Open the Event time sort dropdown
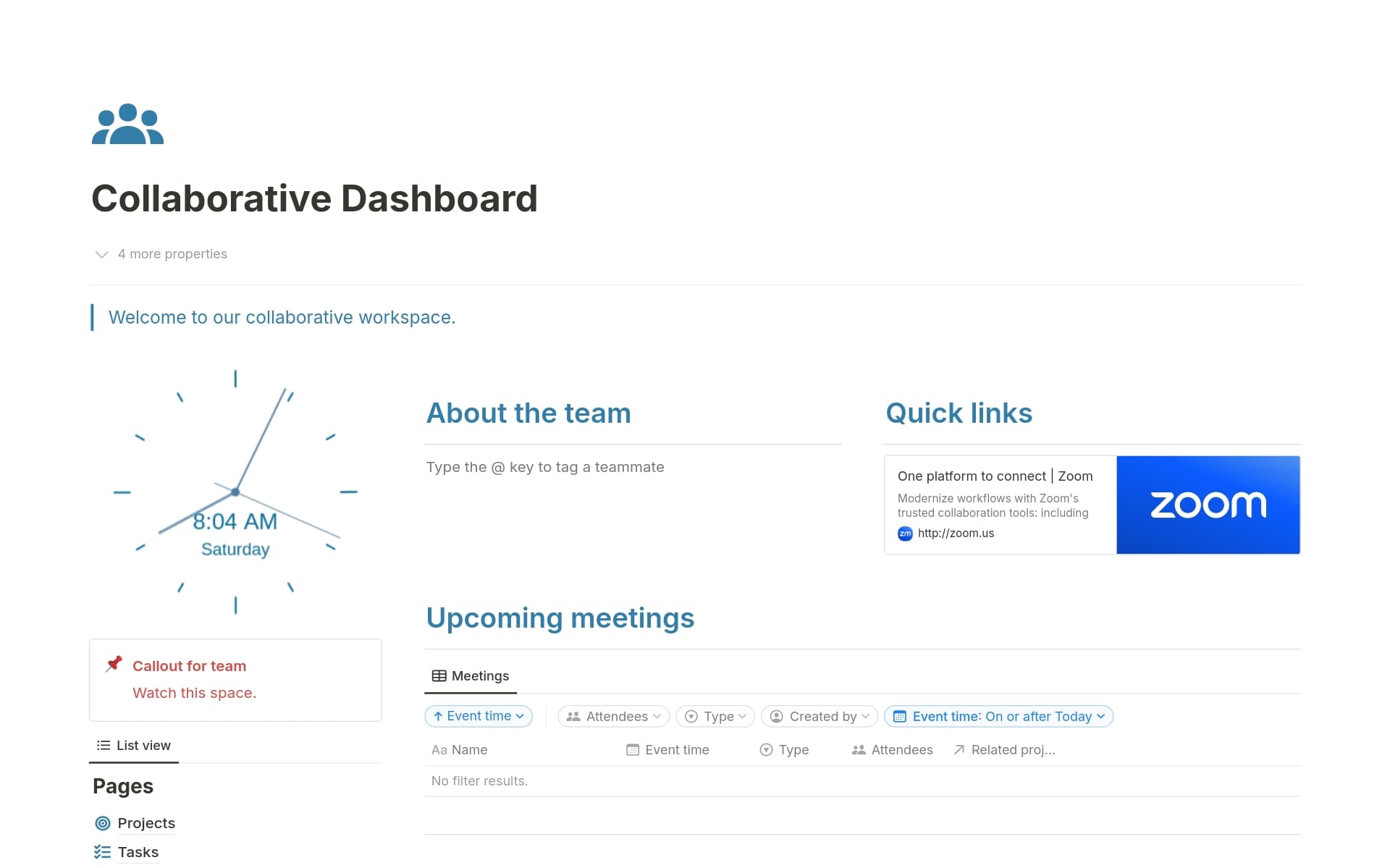This screenshot has width=1390, height=868. tap(479, 716)
